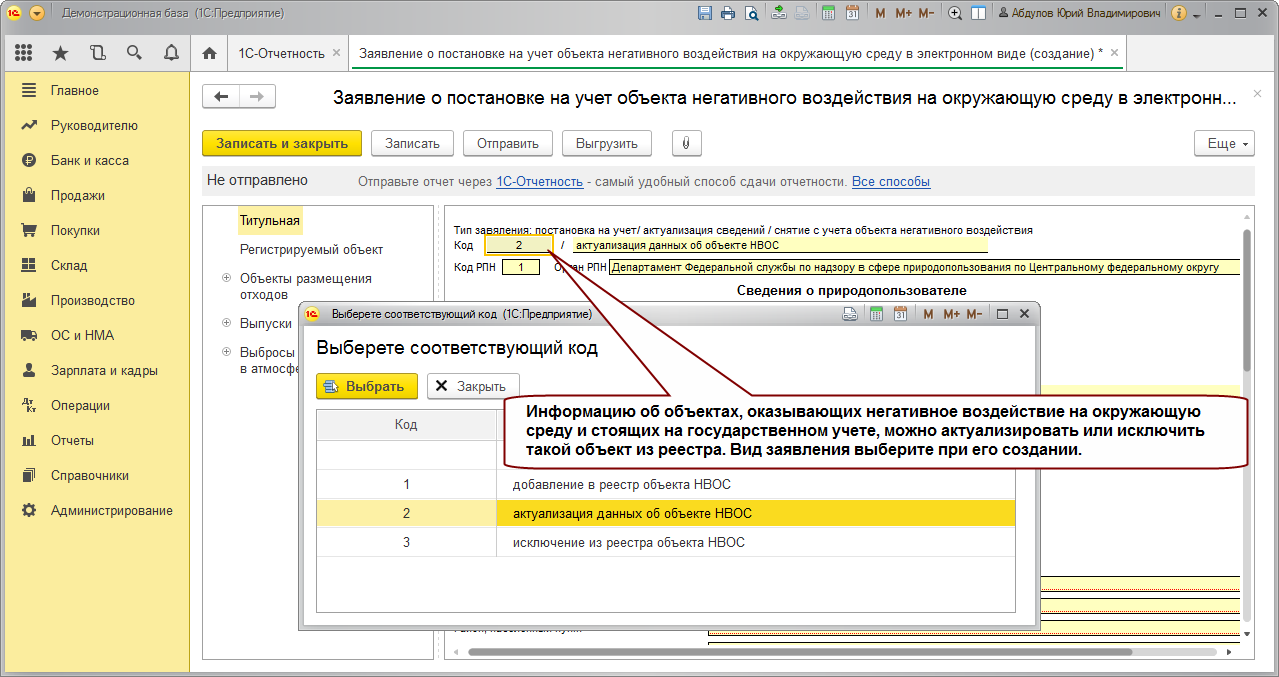The height and width of the screenshot is (677, 1279).
Task: Click the search magnifier icon
Action: point(134,53)
